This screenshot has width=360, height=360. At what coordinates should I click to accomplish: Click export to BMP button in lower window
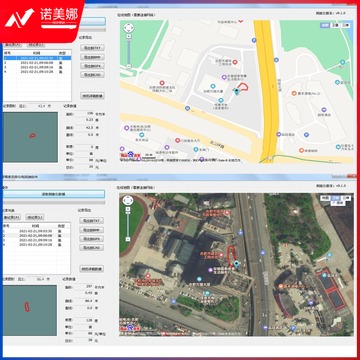tap(92, 230)
